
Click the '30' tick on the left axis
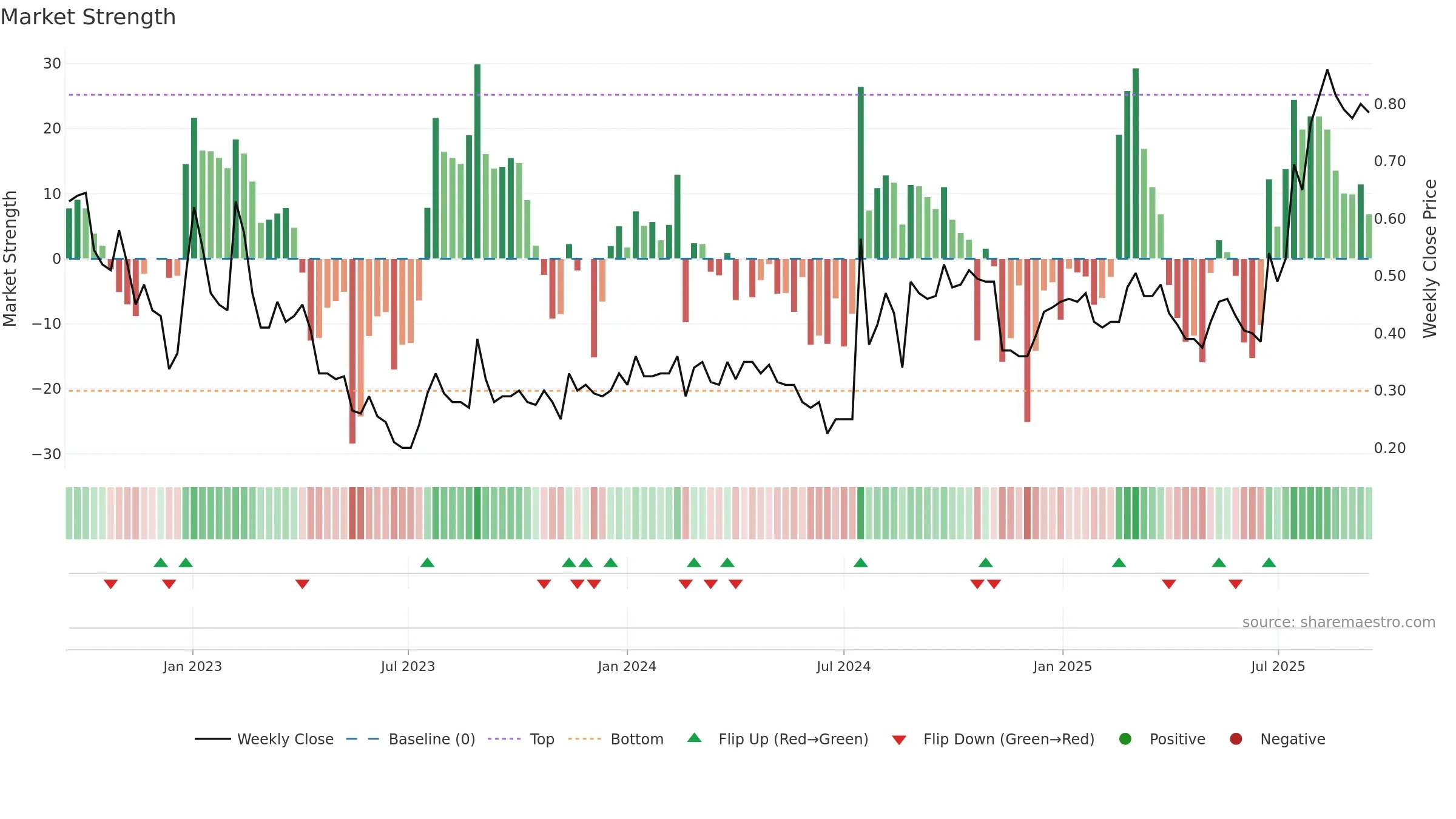pos(52,64)
